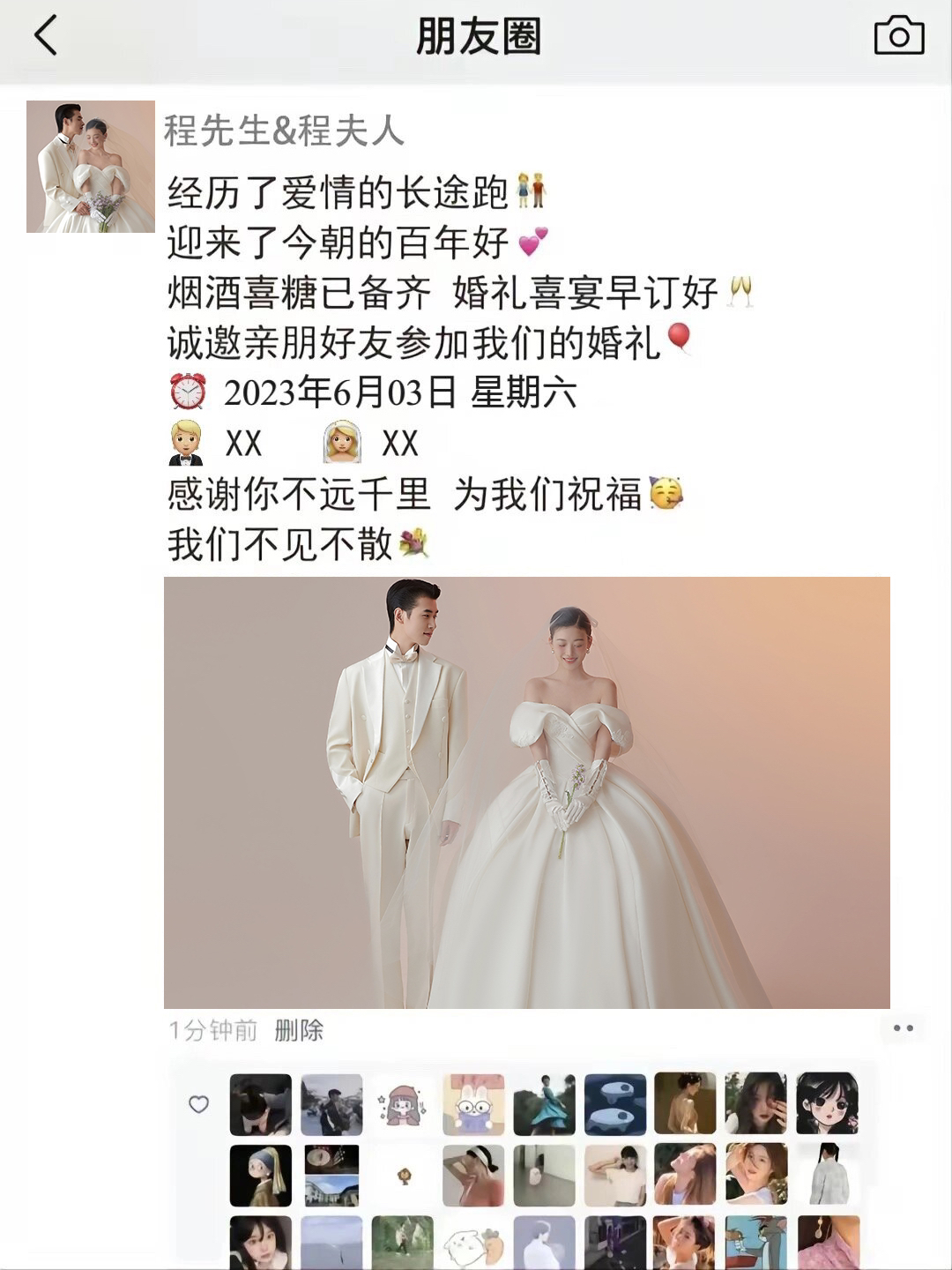This screenshot has width=952, height=1270.
Task: Tap the 朋友圈 title
Action: [479, 37]
